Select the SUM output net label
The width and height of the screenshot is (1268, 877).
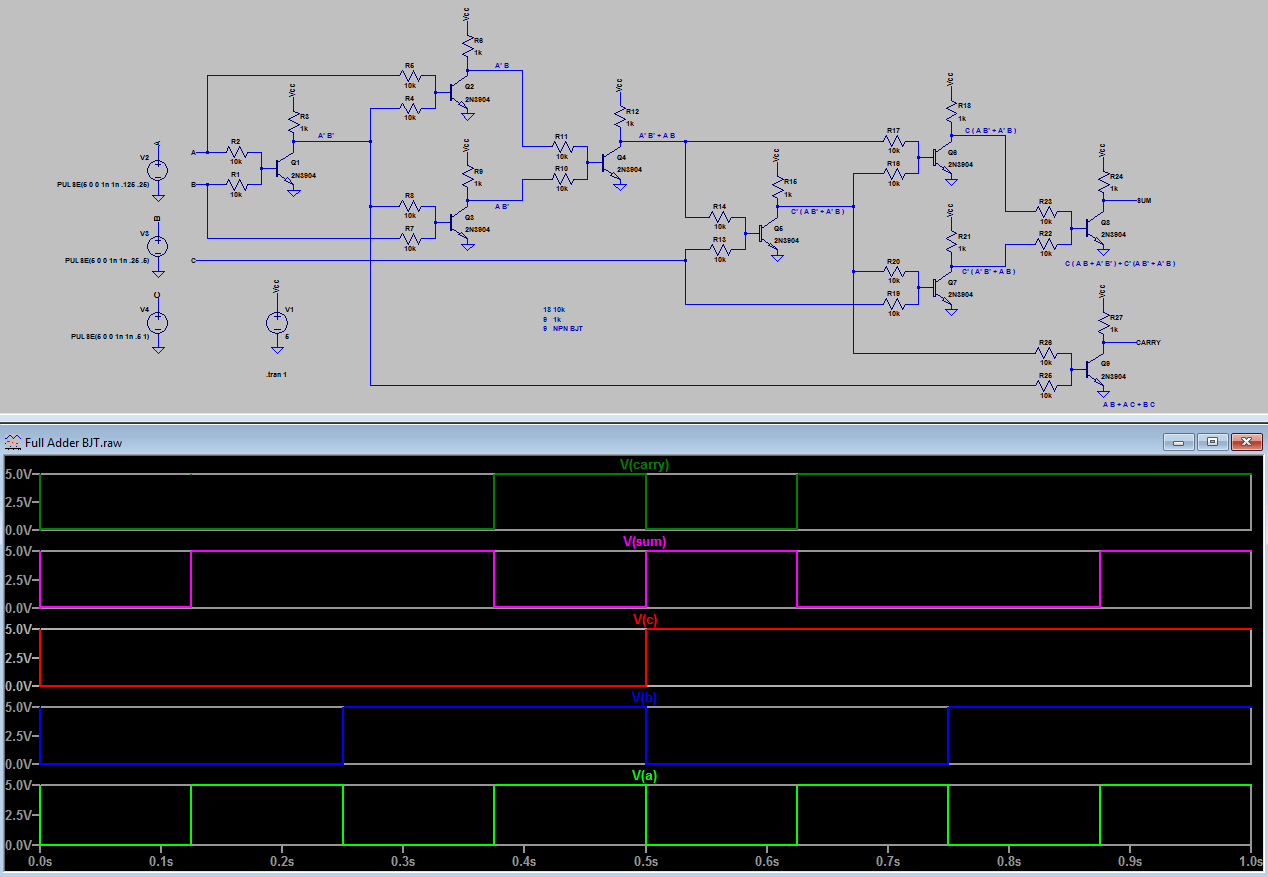pos(1143,200)
